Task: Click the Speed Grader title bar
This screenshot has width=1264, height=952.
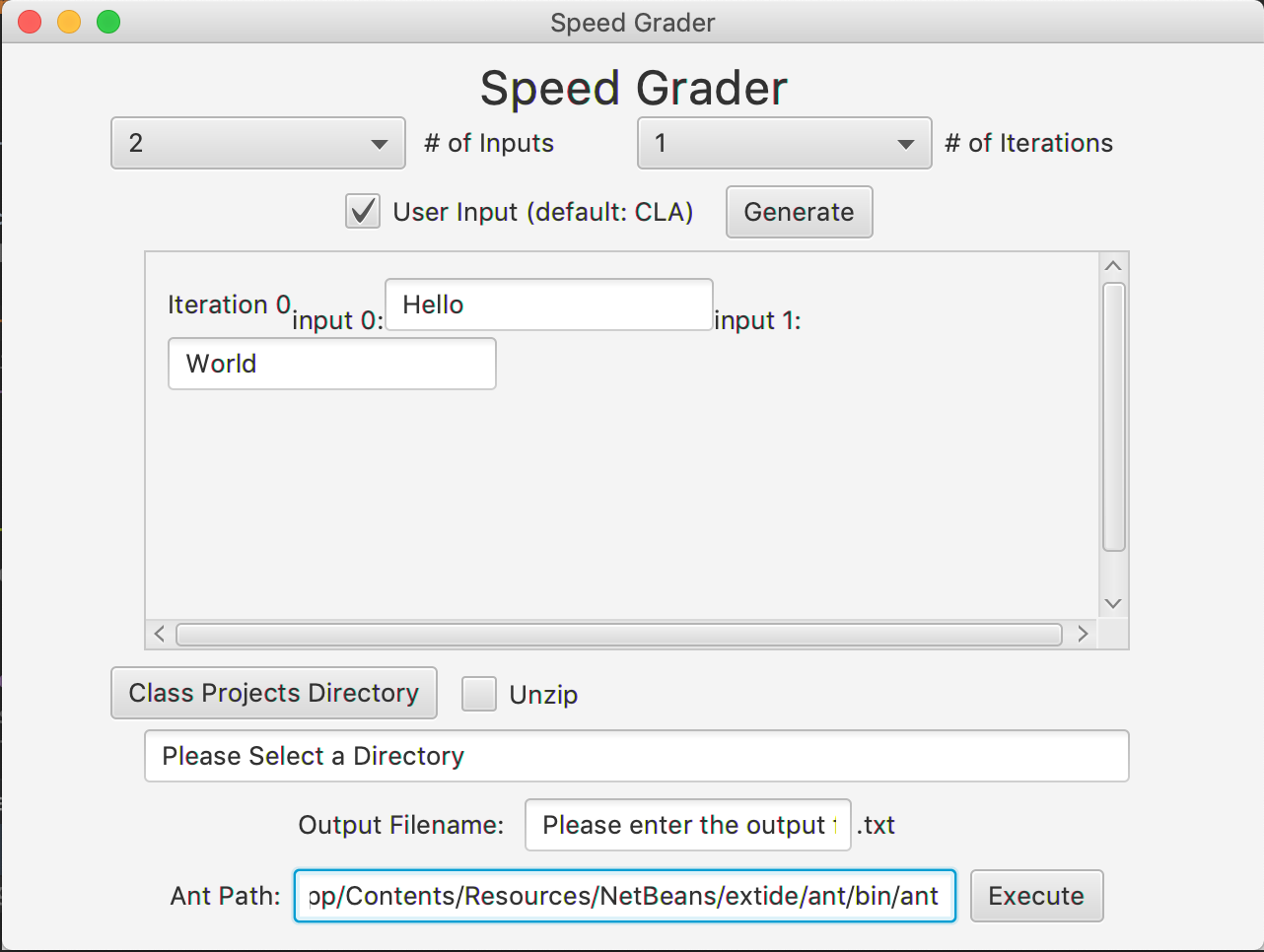Action: (632, 22)
